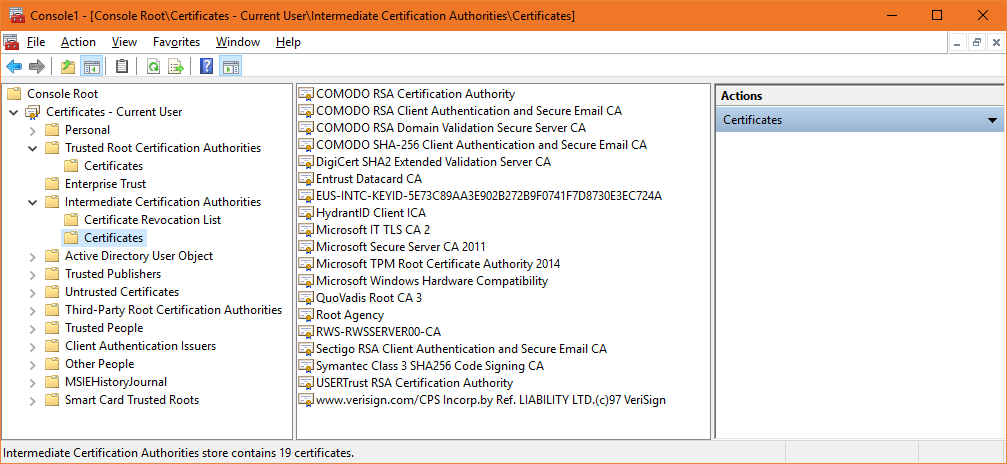Click the Certificates - Current User snap-in icon
Image resolution: width=1007 pixels, height=464 pixels.
pos(33,112)
